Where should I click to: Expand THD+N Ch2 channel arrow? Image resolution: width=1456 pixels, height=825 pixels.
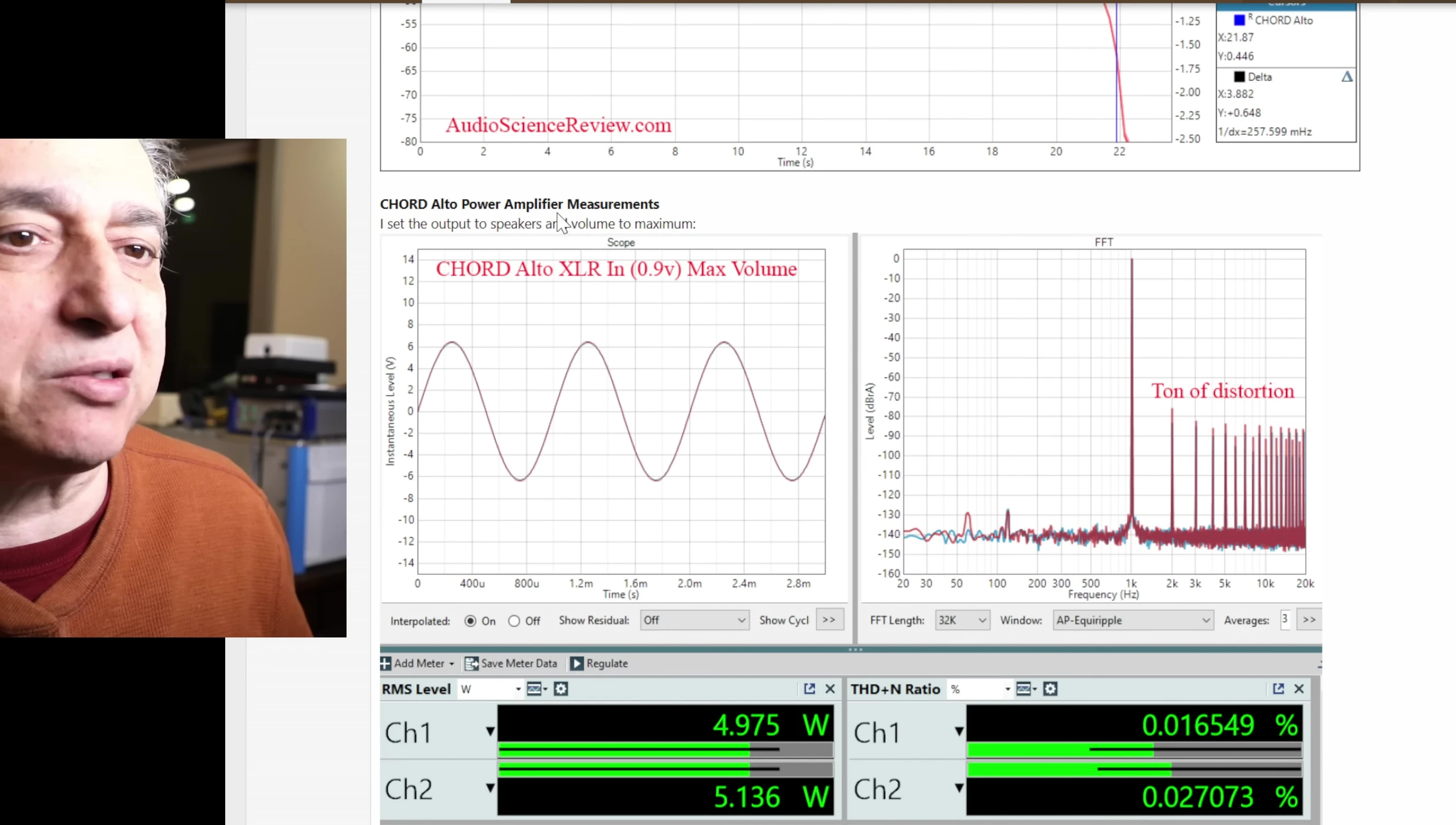click(959, 788)
